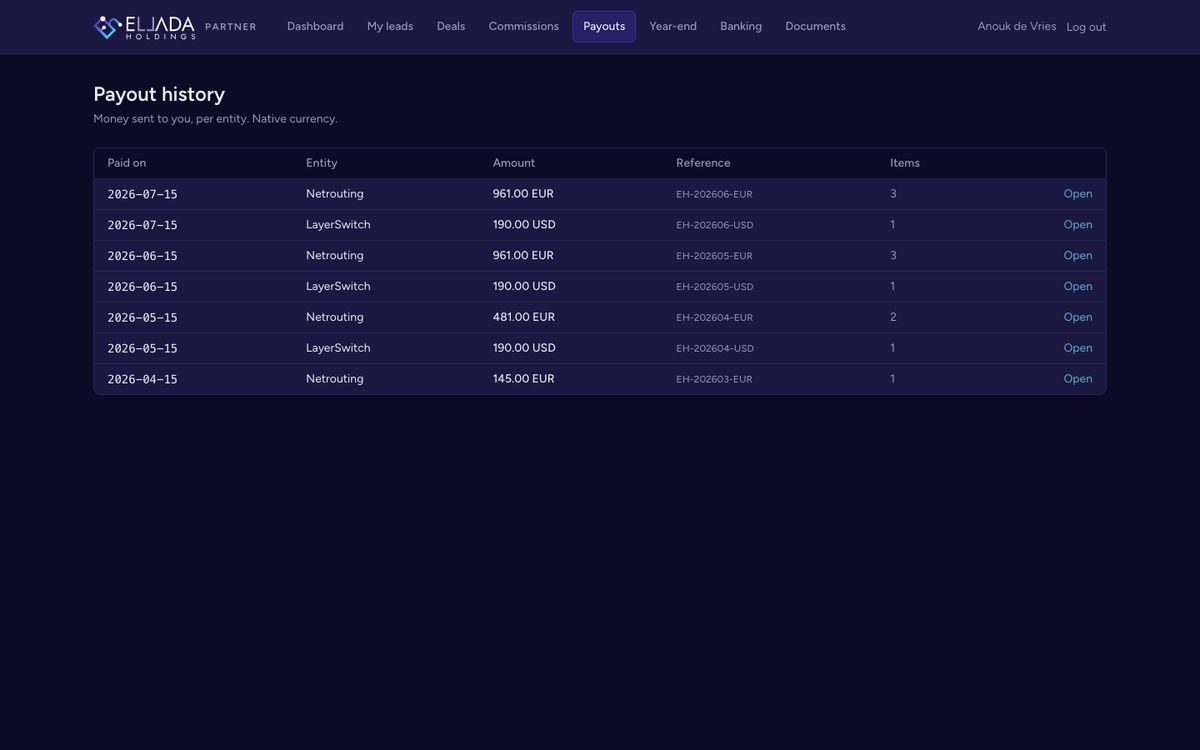Click Netrouting in the EH-202603-EUR row
1200x750 pixels.
click(x=335, y=379)
